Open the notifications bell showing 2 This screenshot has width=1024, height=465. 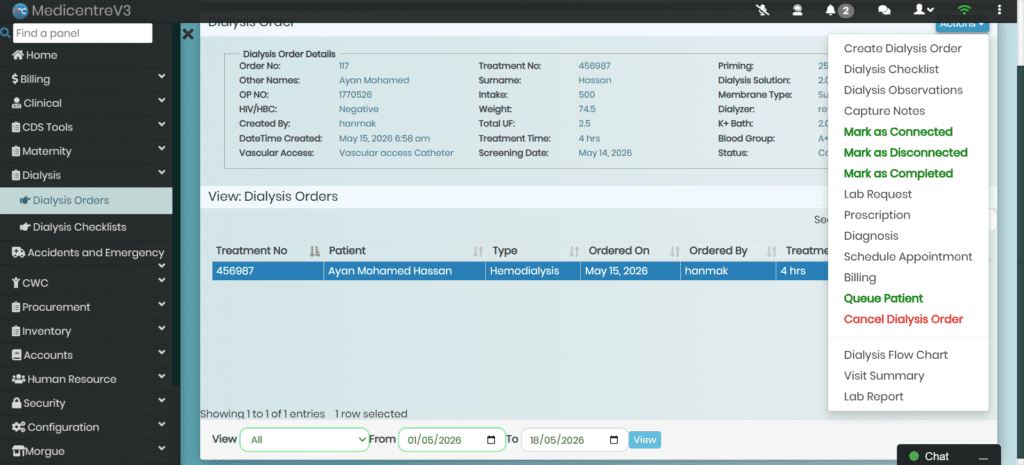coord(839,10)
